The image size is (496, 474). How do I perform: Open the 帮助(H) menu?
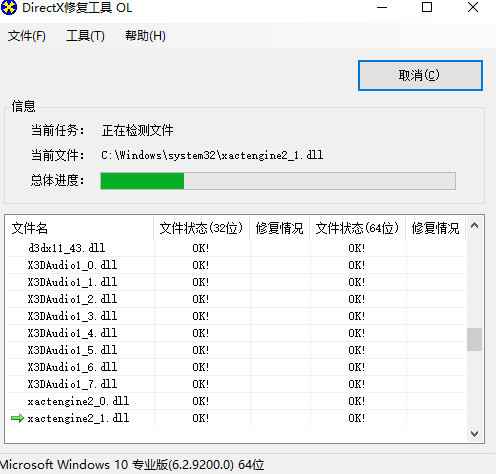[x=145, y=36]
